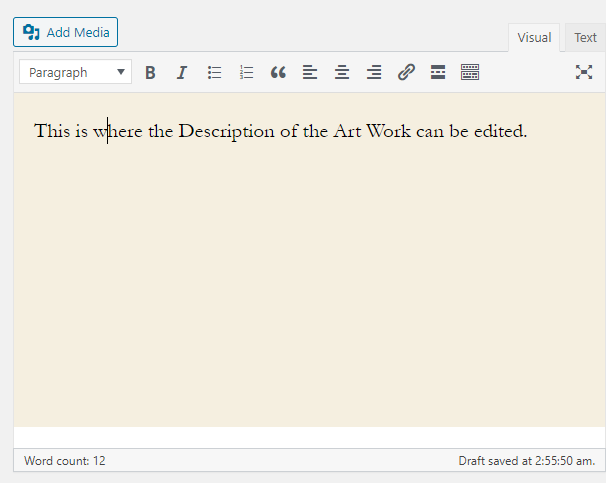
Task: Open the Paragraph format dropdown
Action: (76, 72)
